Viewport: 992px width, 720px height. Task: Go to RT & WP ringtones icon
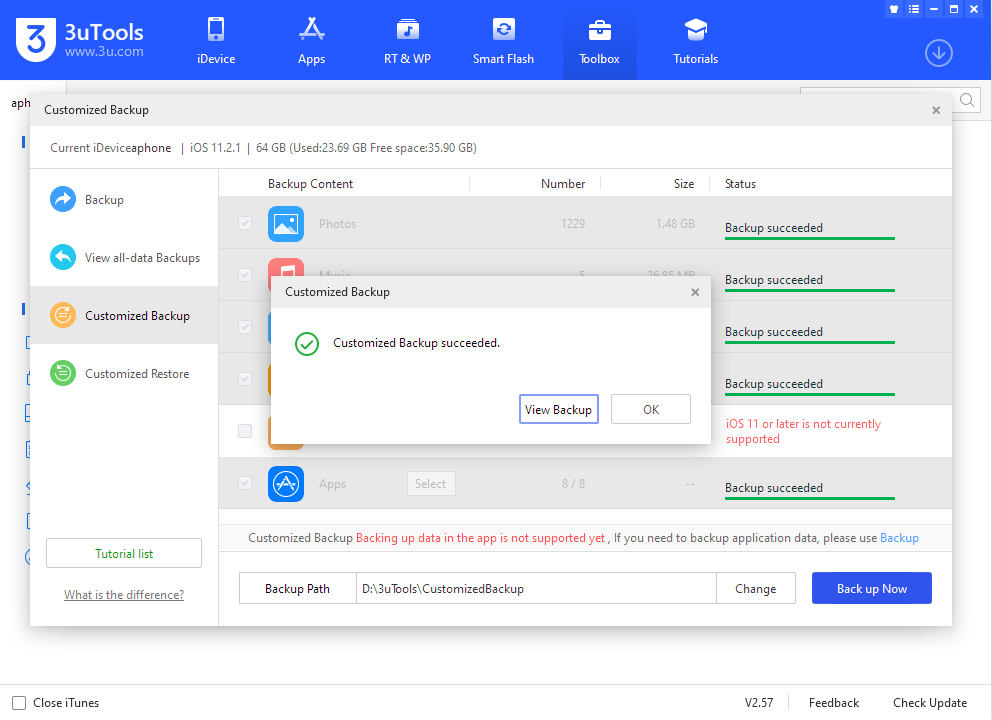pyautogui.click(x=407, y=30)
